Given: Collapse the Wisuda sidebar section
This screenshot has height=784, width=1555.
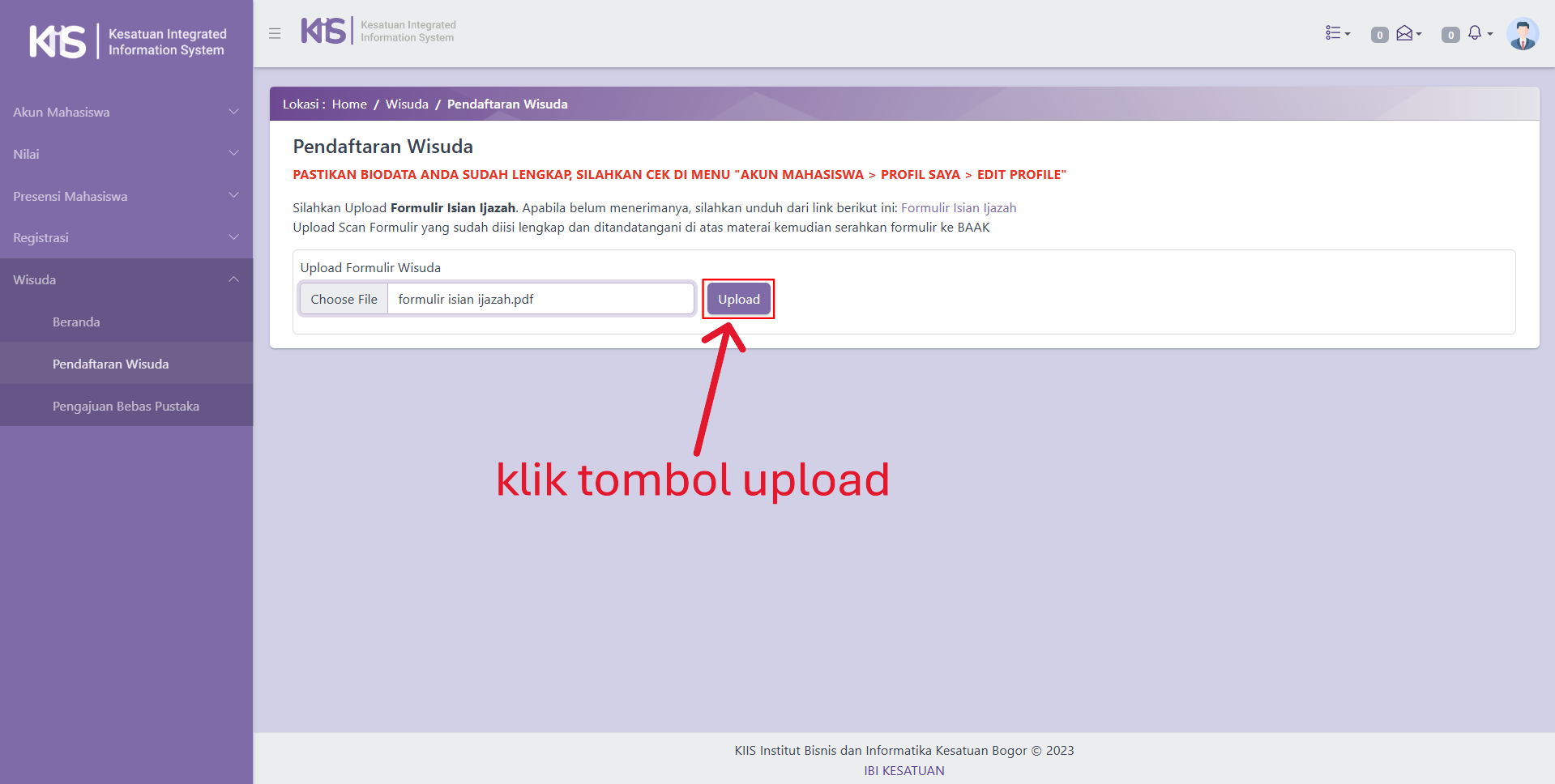Looking at the screenshot, I should click(x=126, y=279).
